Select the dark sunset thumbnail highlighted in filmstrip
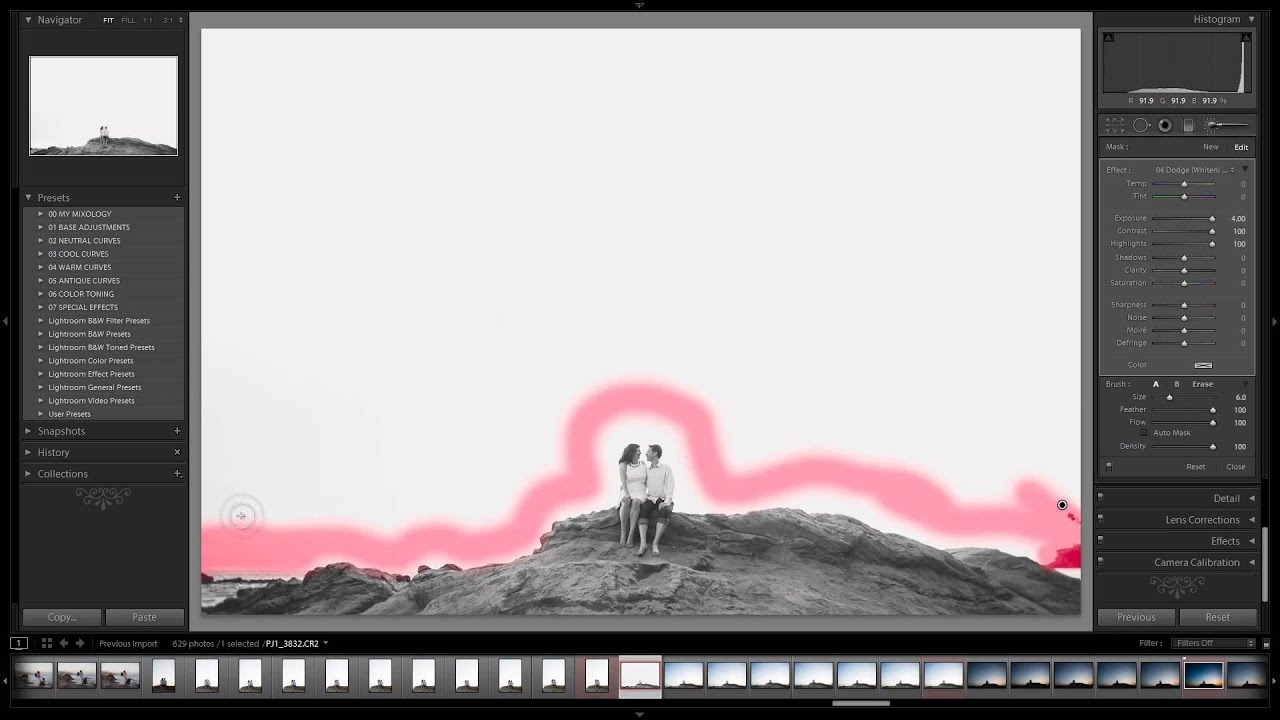The width and height of the screenshot is (1280, 720). pyautogui.click(x=1203, y=676)
